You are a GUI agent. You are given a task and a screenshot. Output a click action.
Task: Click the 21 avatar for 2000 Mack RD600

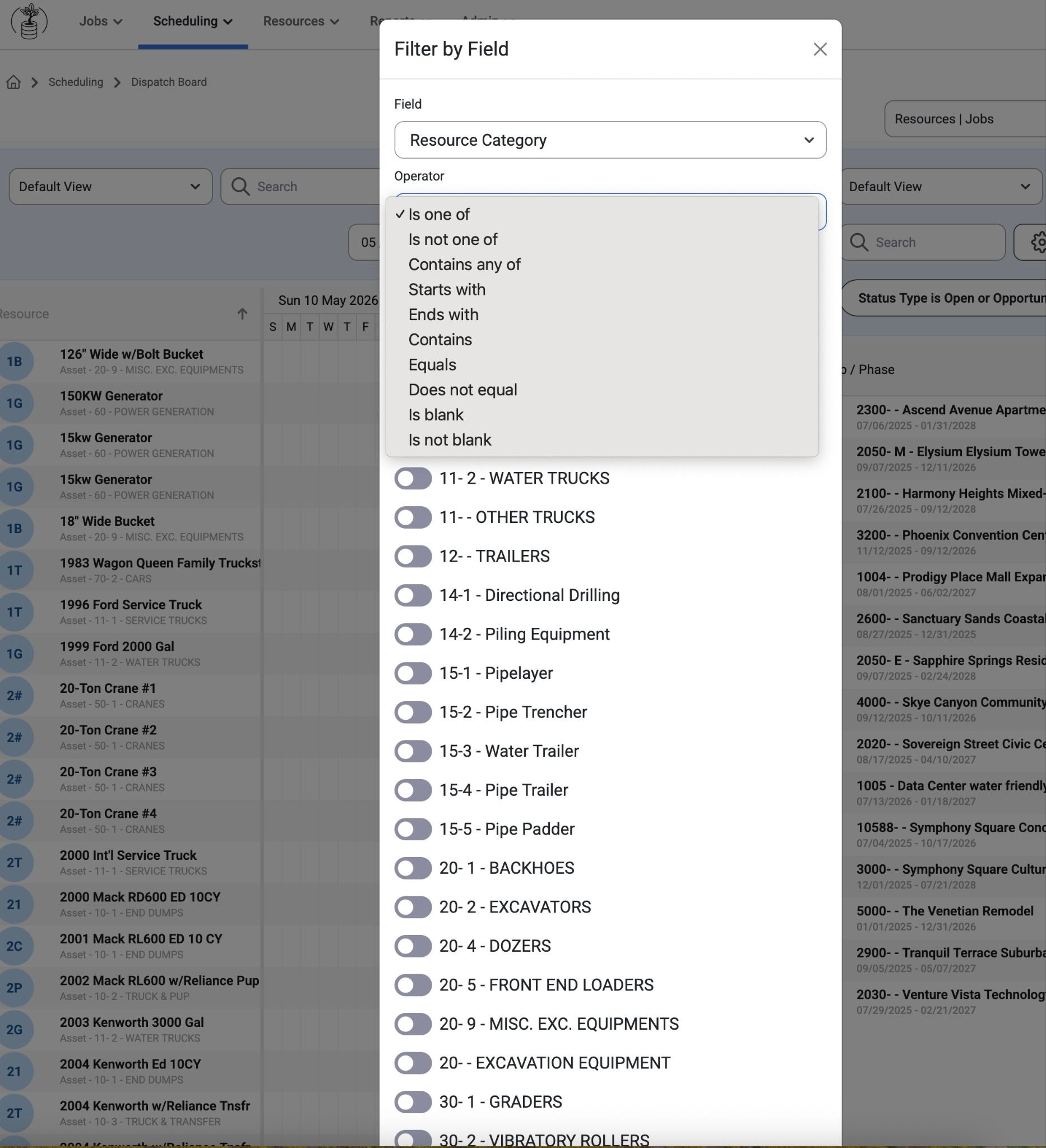coord(14,904)
